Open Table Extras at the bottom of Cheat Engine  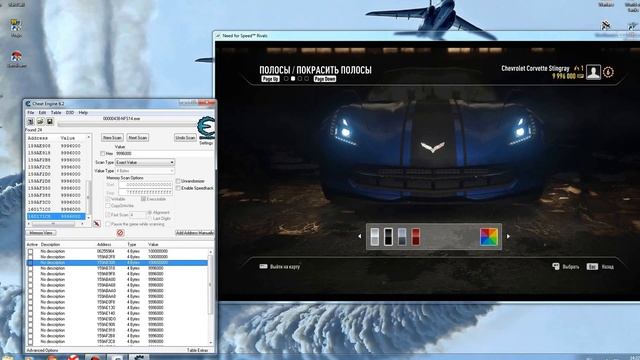(x=198, y=350)
